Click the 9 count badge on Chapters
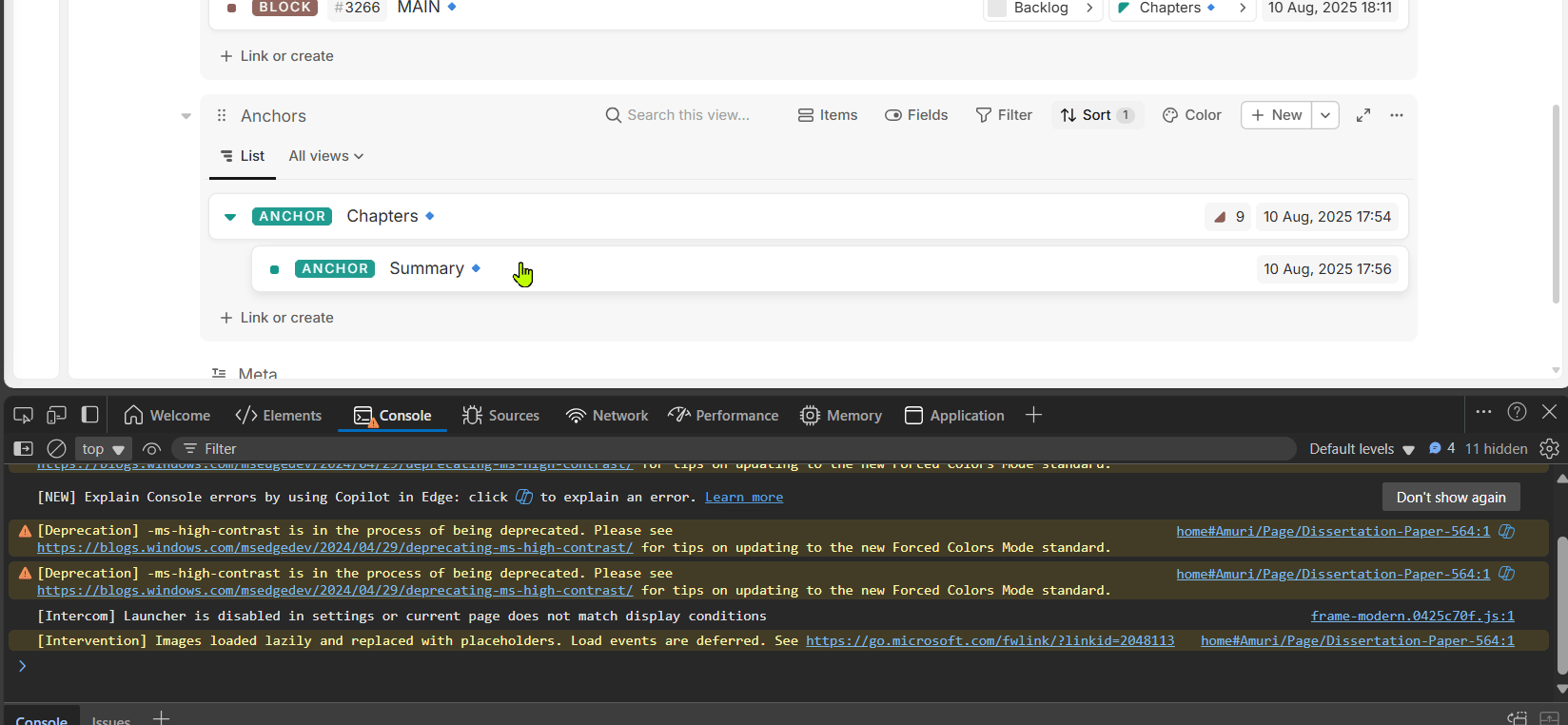The width and height of the screenshot is (1568, 725). point(1228,217)
